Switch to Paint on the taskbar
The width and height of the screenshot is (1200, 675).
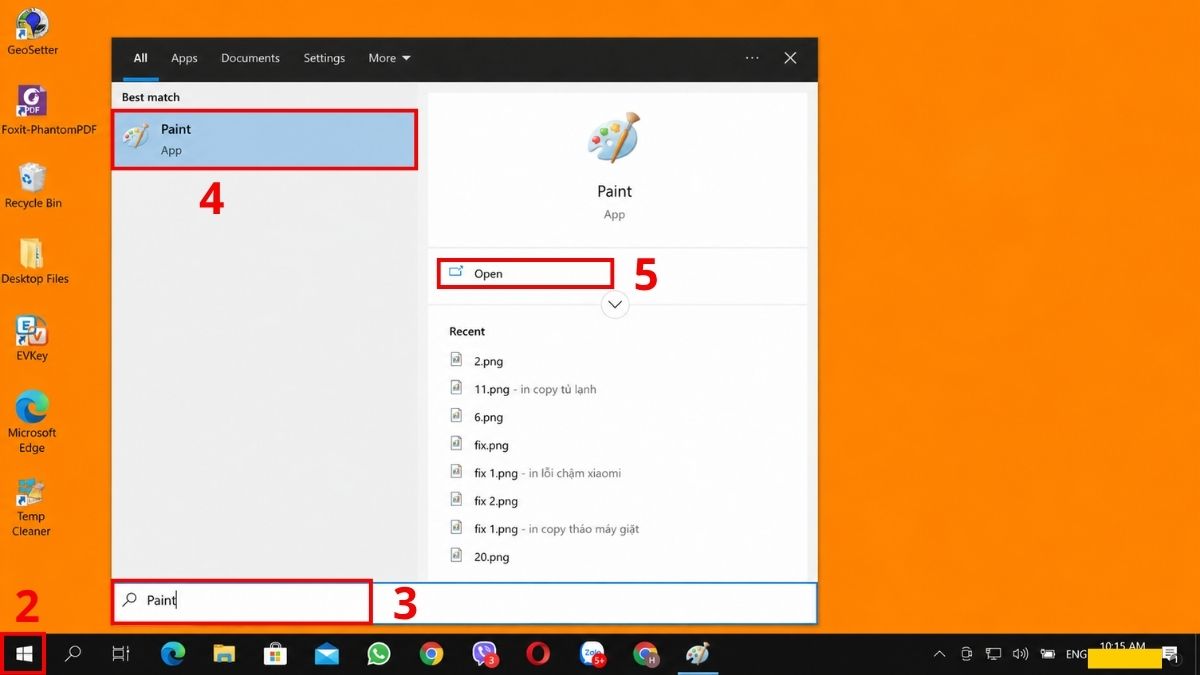[x=697, y=654]
